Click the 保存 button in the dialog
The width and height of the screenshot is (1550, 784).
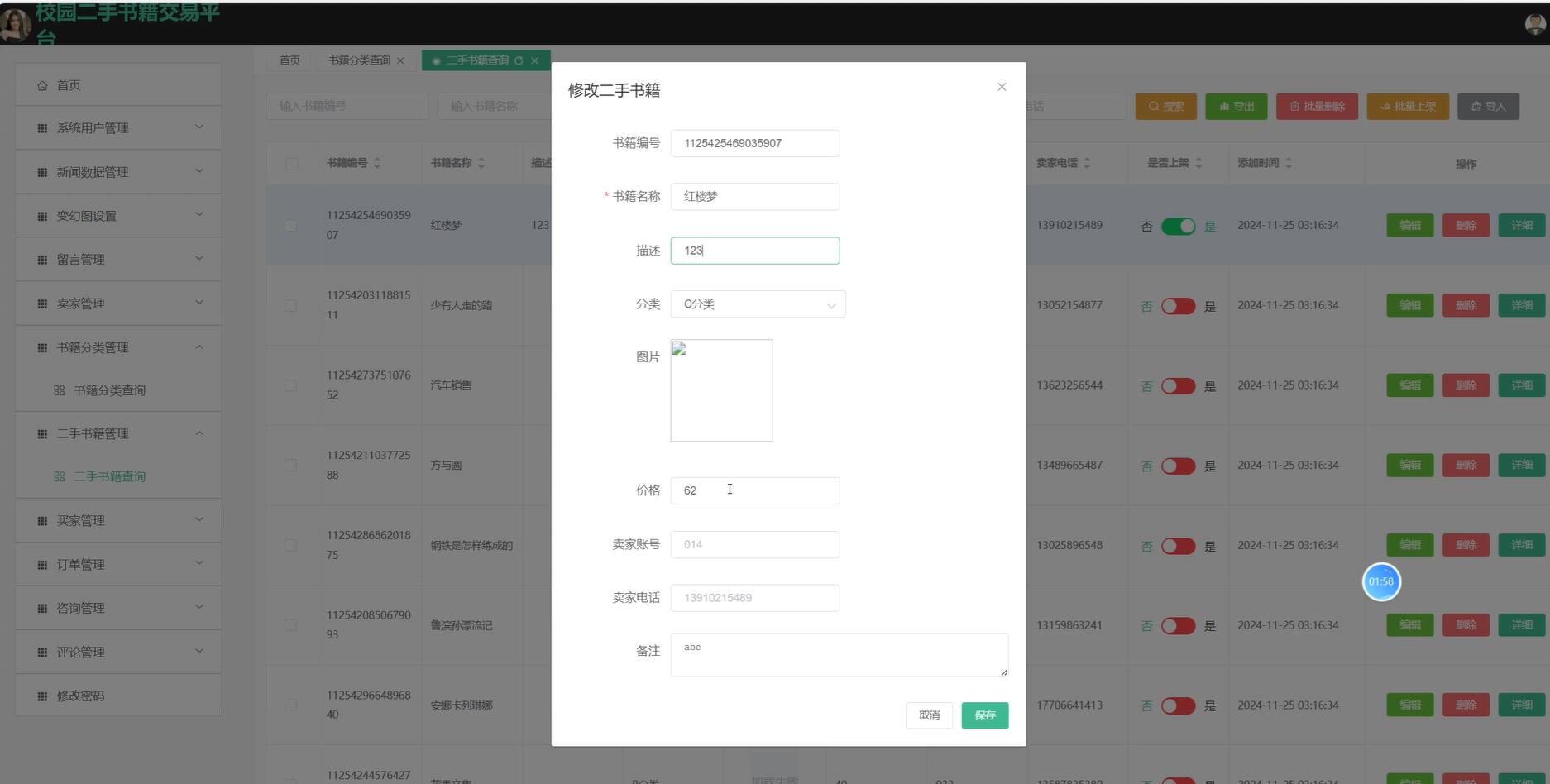[x=984, y=715]
